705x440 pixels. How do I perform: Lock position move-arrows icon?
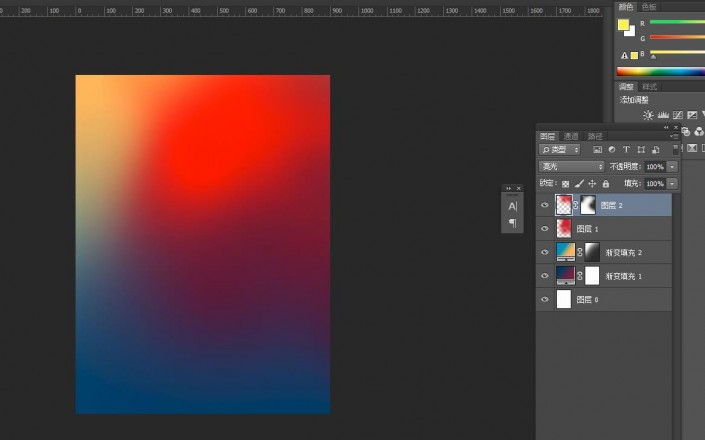(x=592, y=183)
